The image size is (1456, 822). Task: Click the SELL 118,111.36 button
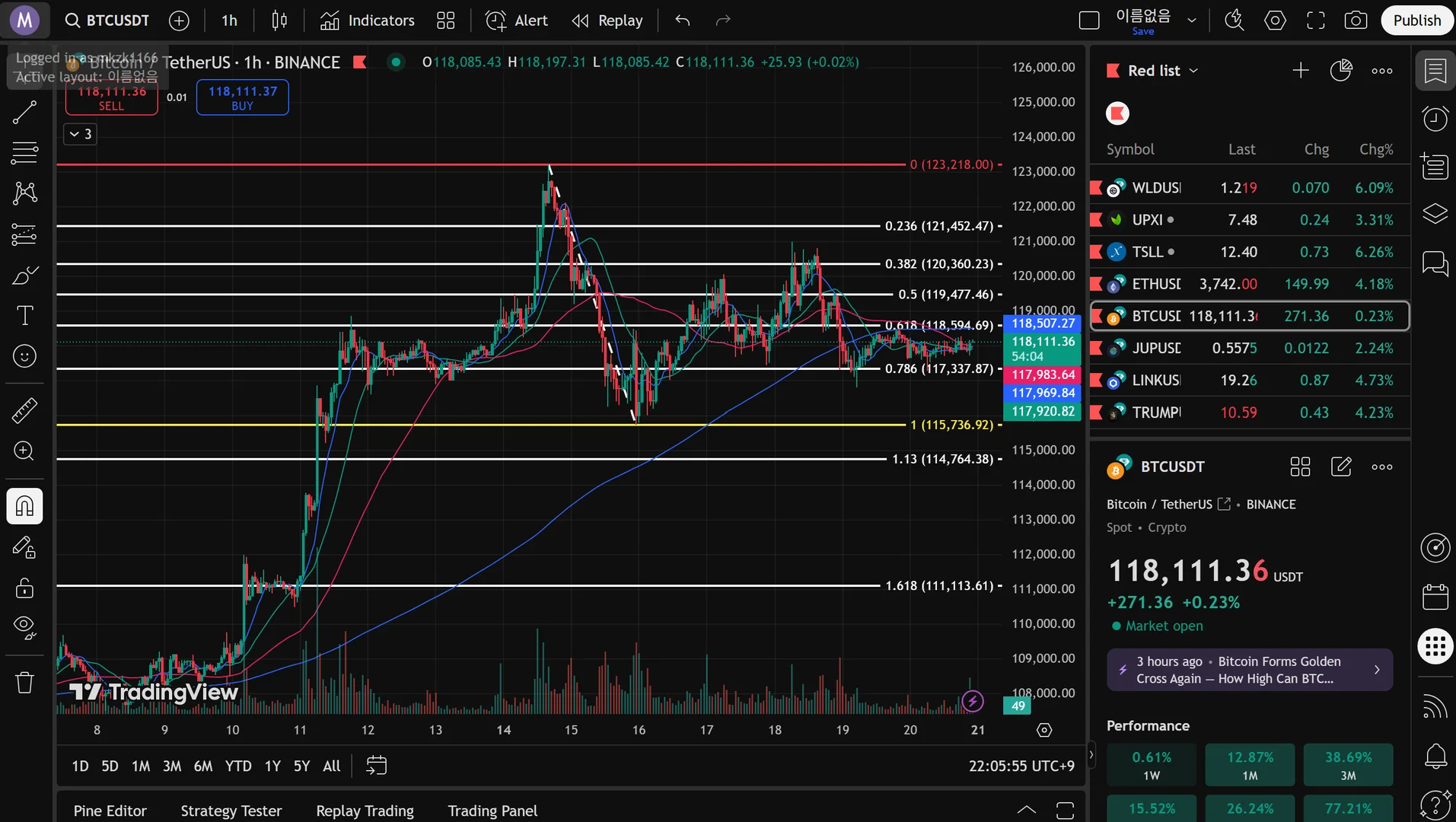pos(111,97)
